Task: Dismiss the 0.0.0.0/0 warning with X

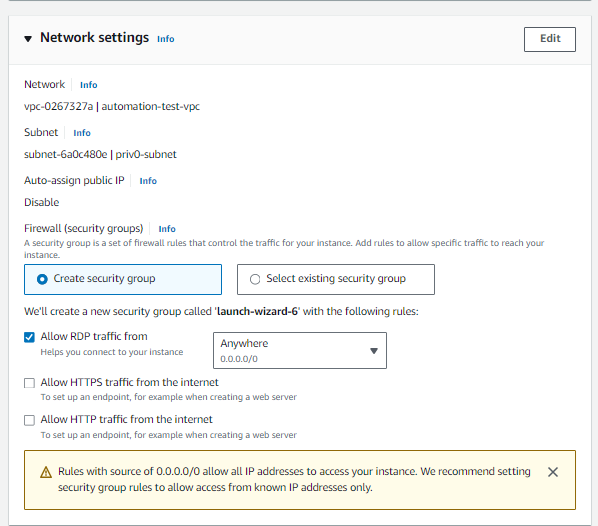Action: 553,472
